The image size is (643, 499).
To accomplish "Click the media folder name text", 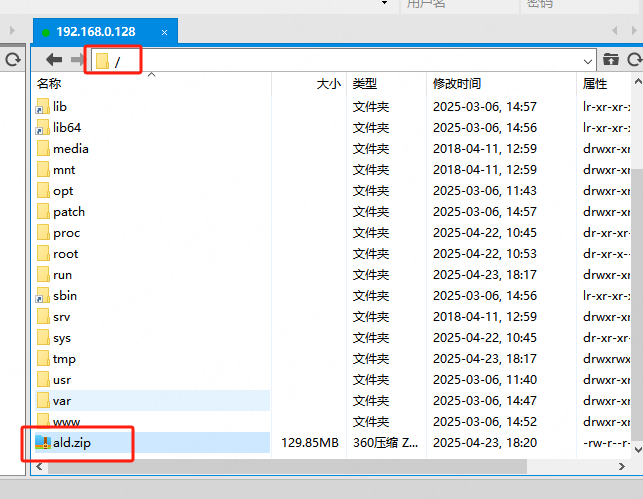I will tap(71, 149).
